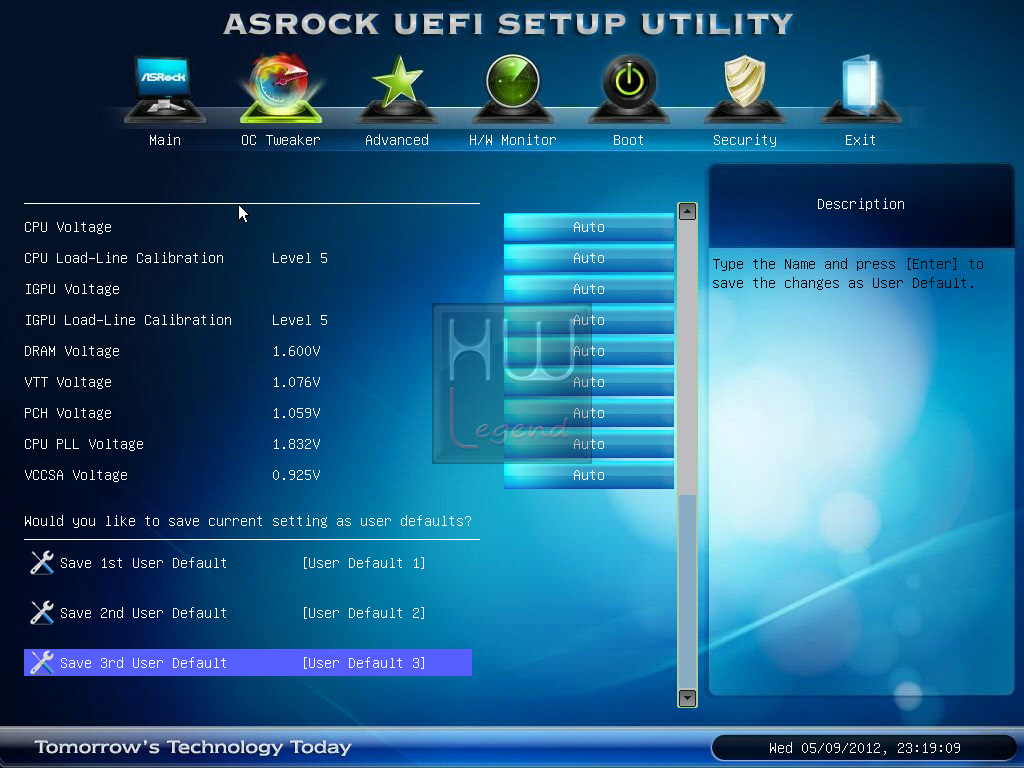Switch to the Security tab label
This screenshot has height=768, width=1024.
coord(744,140)
